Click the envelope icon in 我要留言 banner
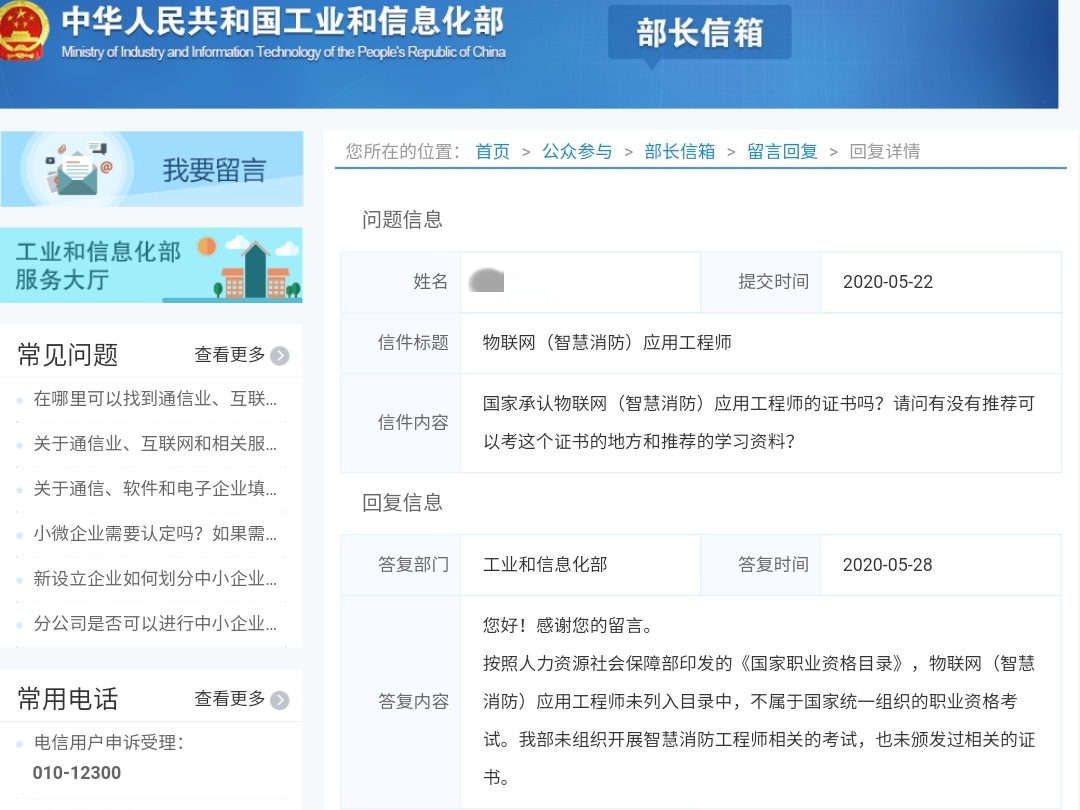Image resolution: width=1080 pixels, height=810 pixels. pyautogui.click(x=77, y=170)
